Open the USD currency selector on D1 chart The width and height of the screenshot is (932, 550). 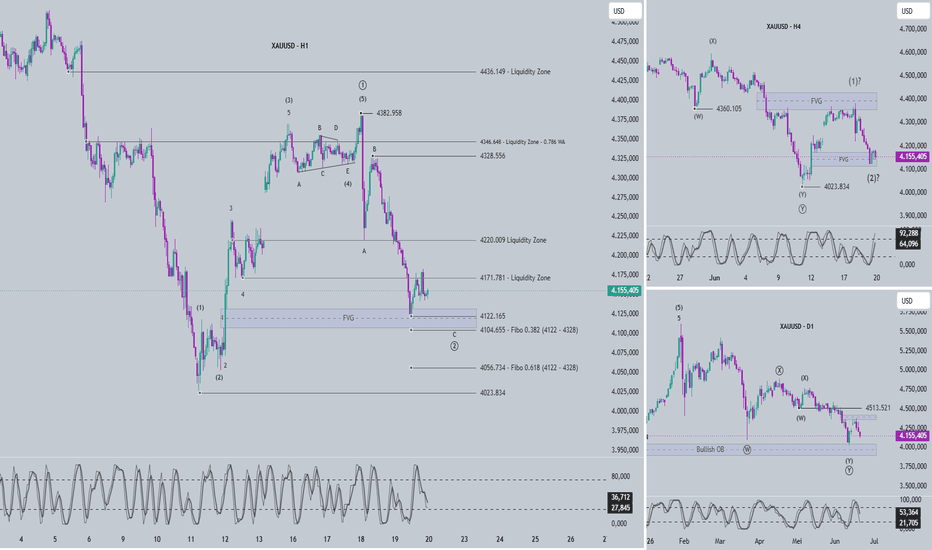(912, 301)
